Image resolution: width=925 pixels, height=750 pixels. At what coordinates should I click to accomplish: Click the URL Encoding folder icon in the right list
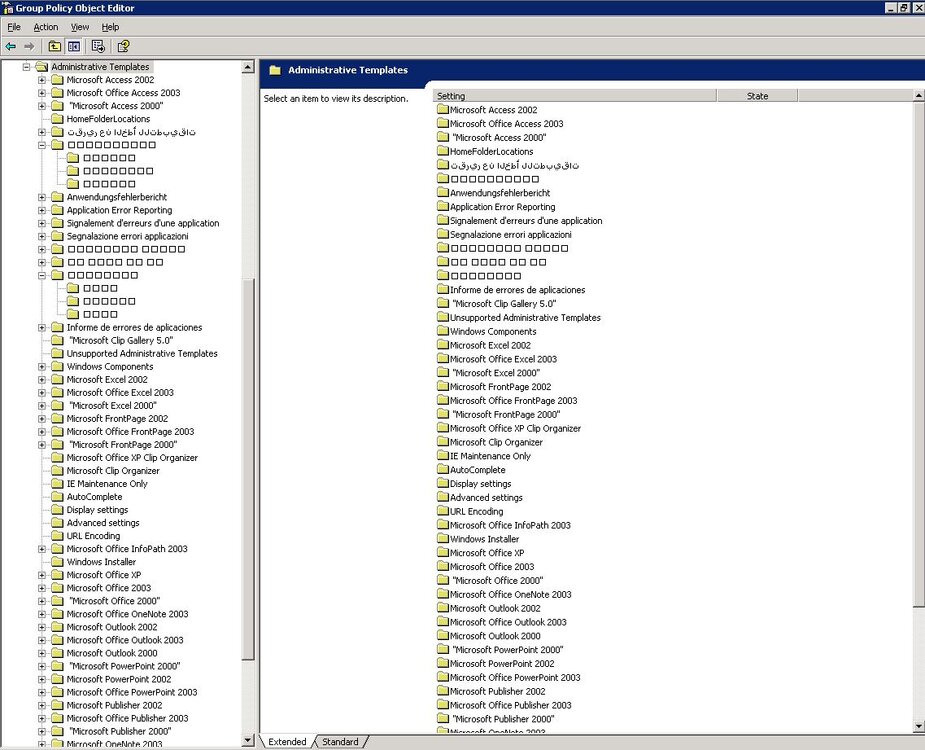[443, 511]
